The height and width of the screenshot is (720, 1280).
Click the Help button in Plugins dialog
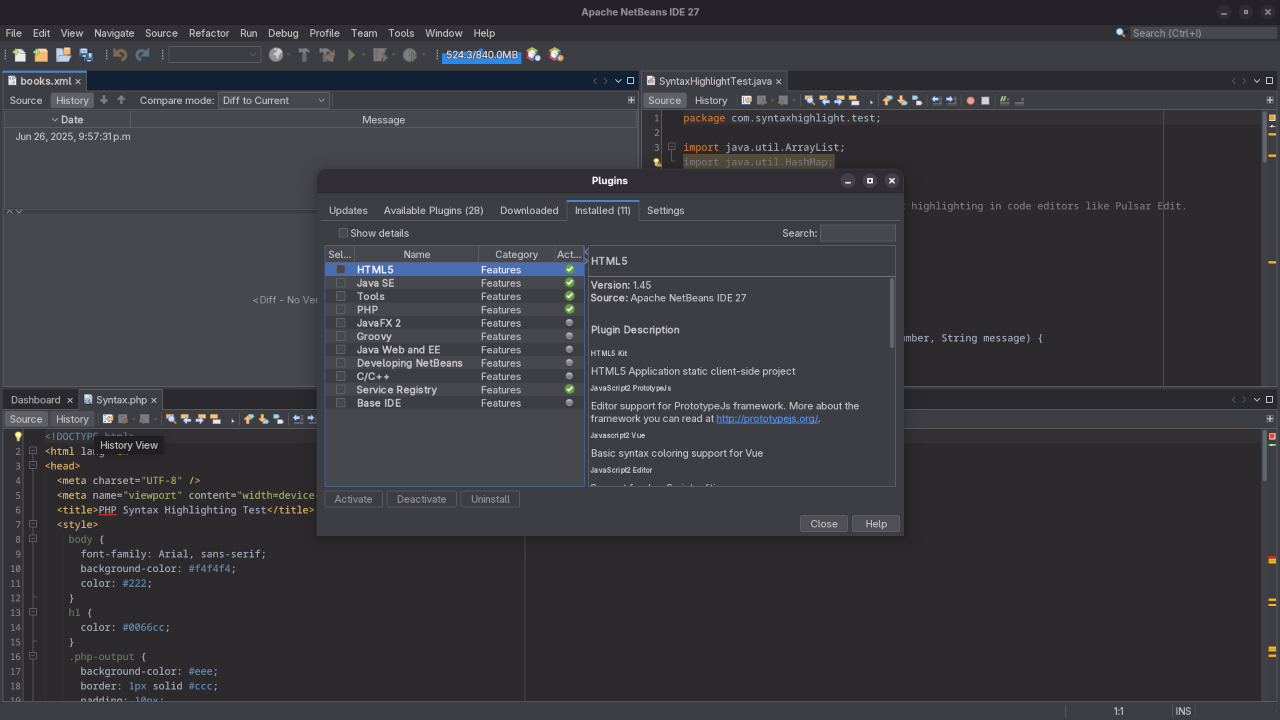click(876, 524)
